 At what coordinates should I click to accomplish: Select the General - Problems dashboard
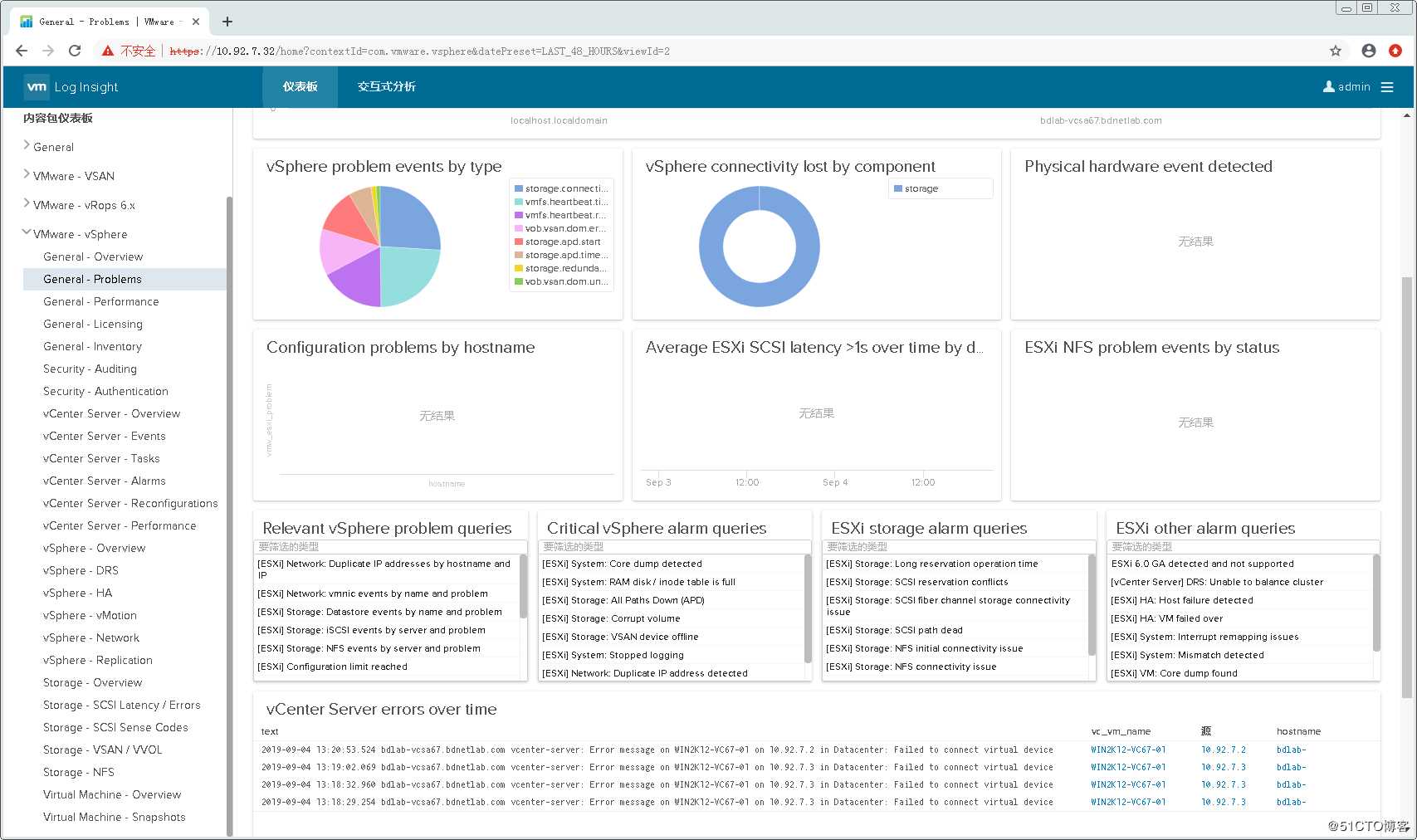click(125, 279)
